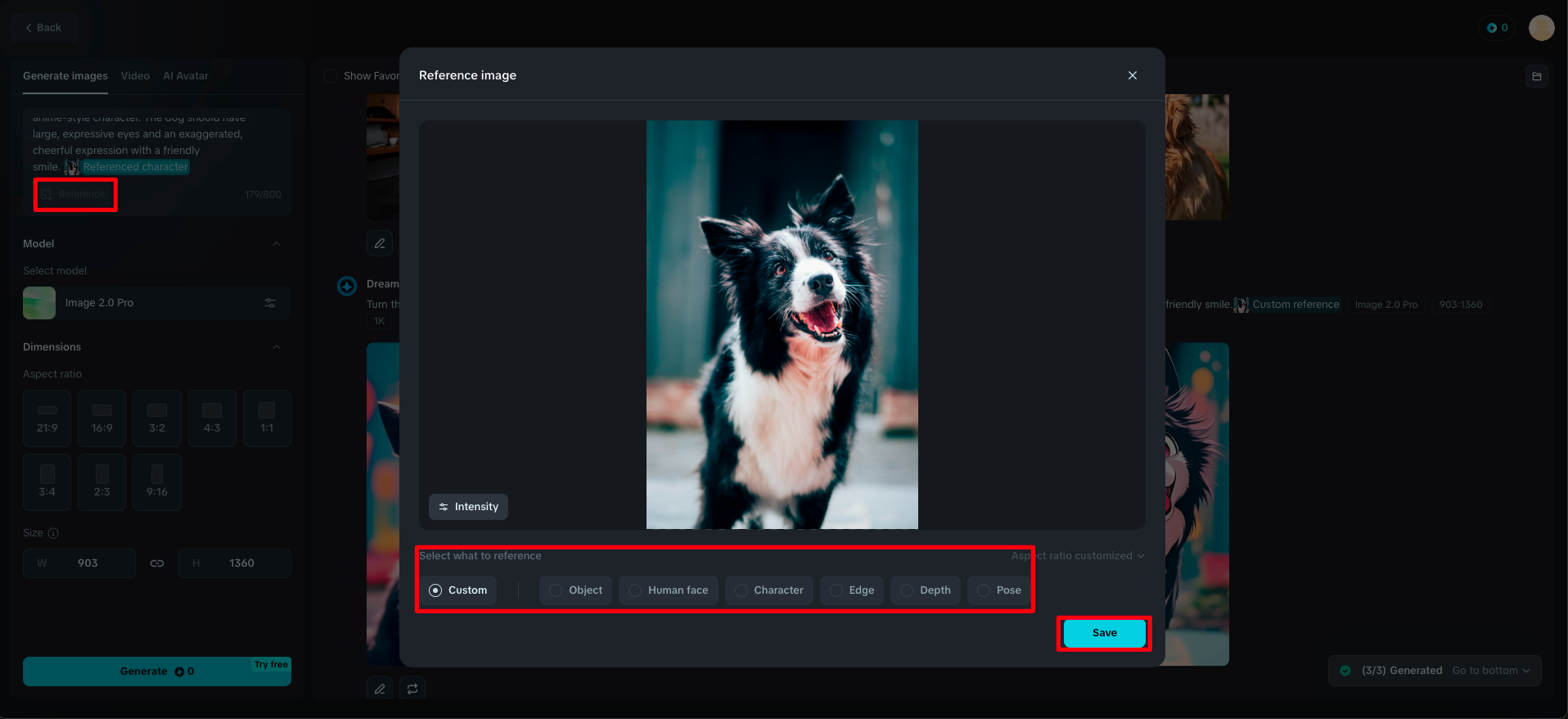1568x719 pixels.
Task: Go back using the Back button
Action: coord(44,28)
